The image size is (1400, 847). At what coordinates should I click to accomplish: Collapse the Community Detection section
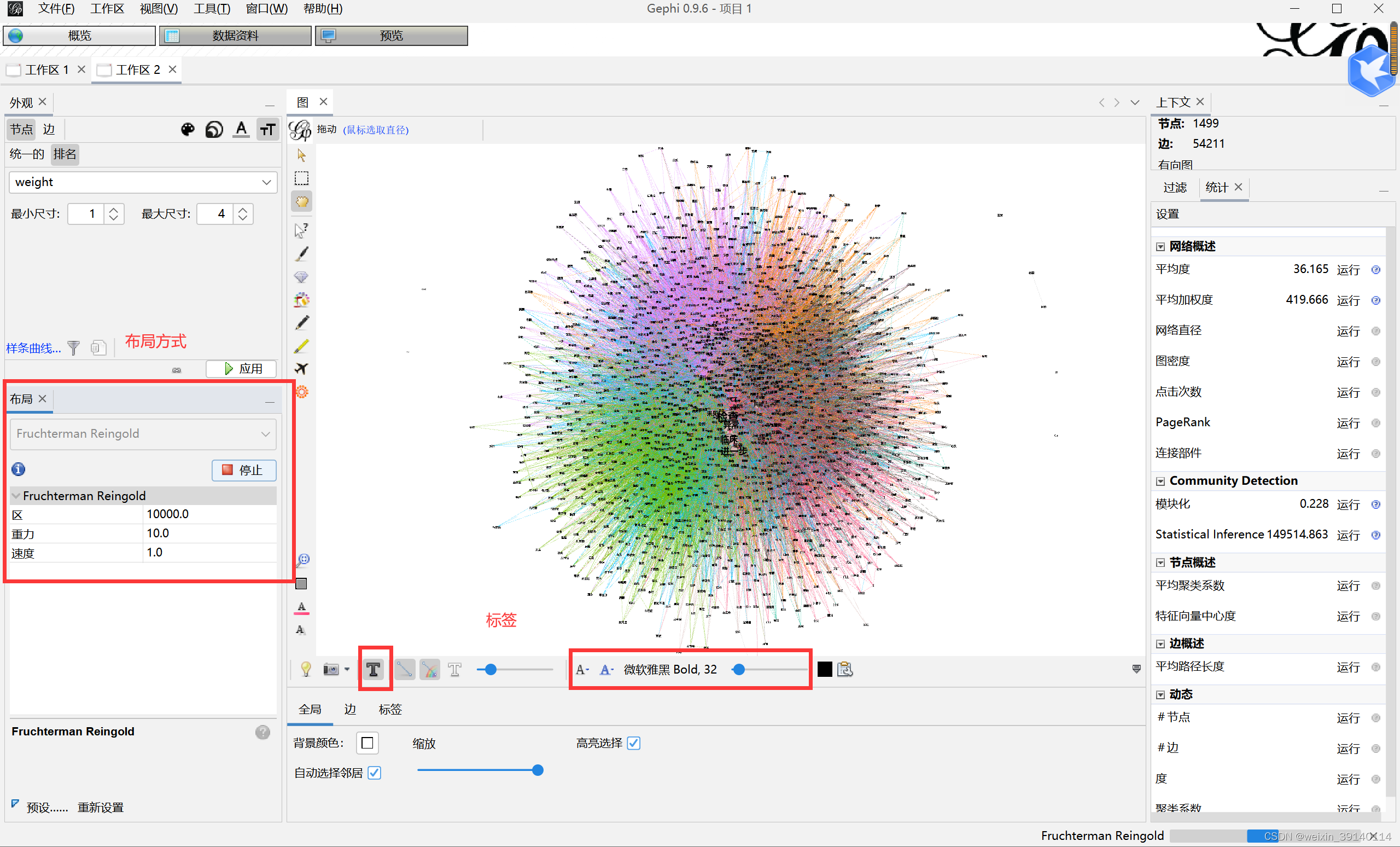(x=1160, y=481)
